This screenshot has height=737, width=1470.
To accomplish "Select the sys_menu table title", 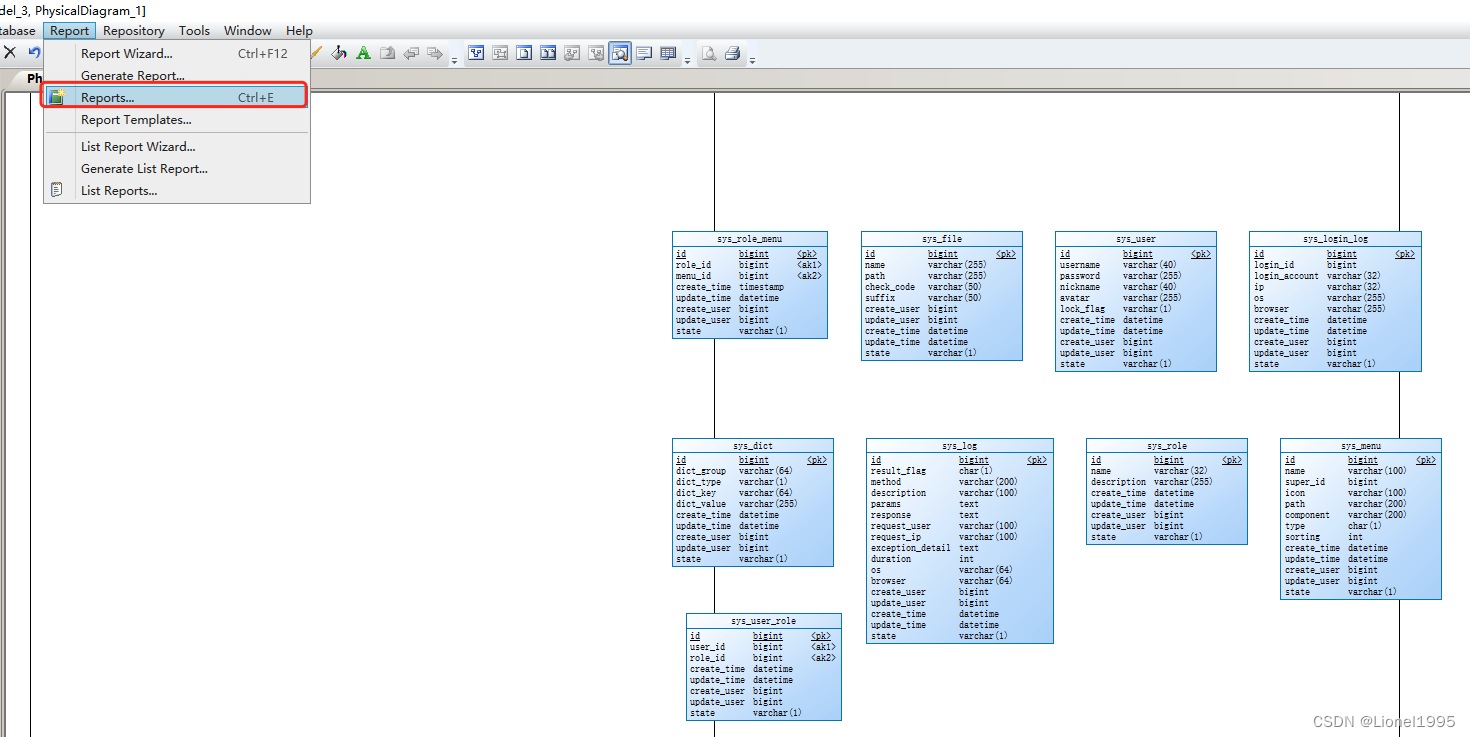I will (x=1361, y=445).
